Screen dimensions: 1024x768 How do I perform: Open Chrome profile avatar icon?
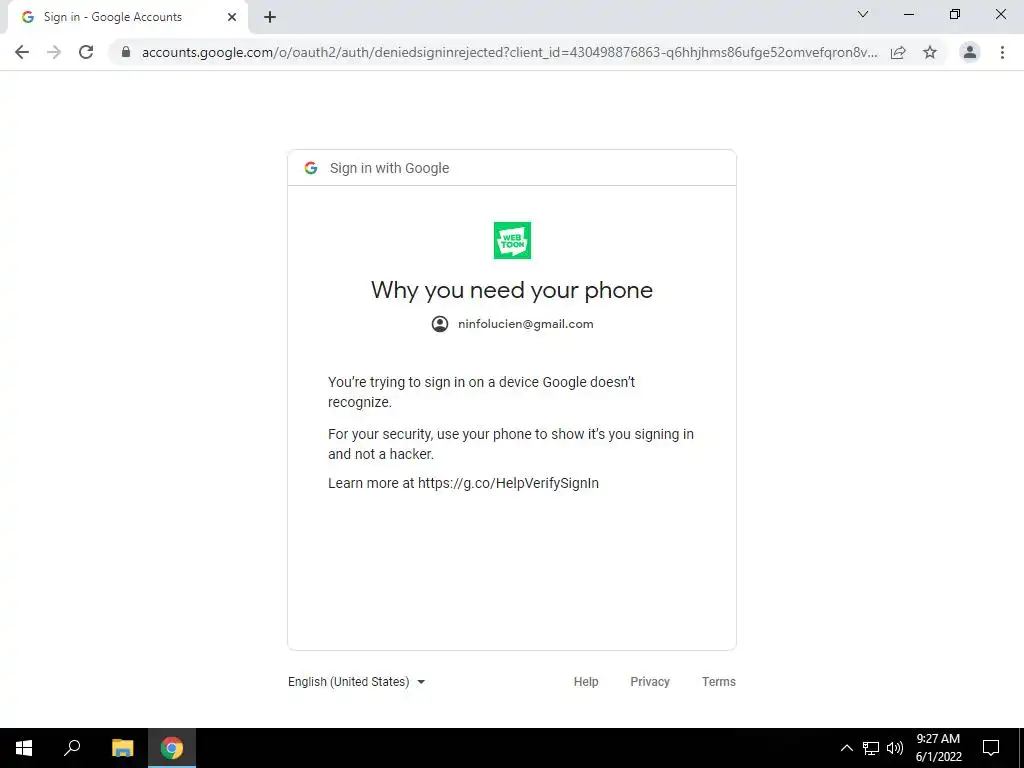point(970,52)
